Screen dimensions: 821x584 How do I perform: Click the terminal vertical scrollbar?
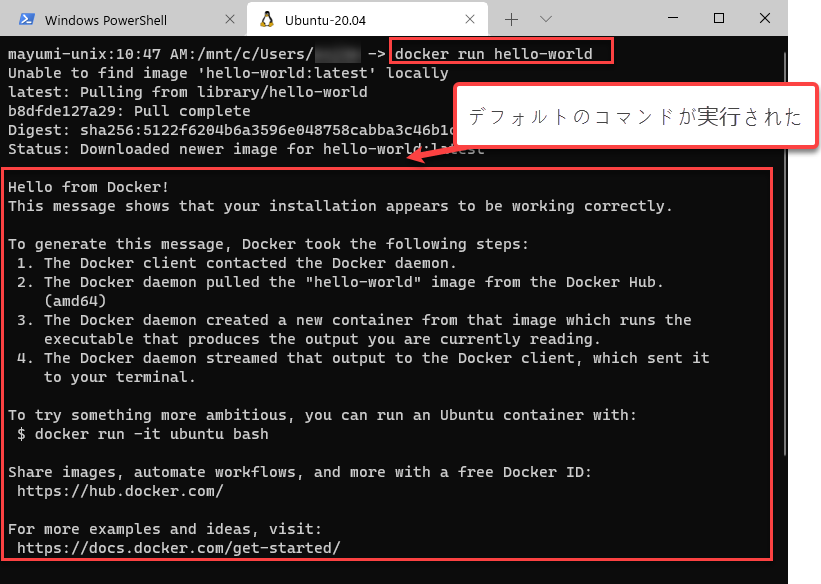[x=784, y=255]
